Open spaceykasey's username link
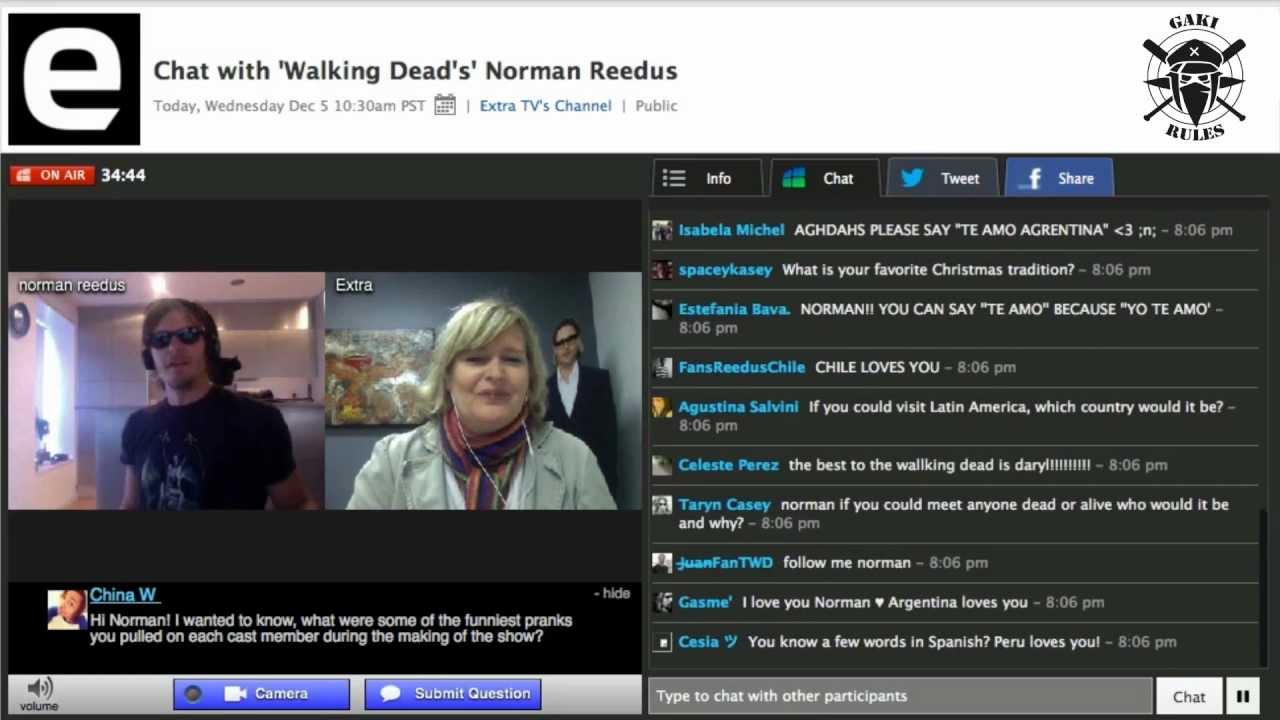Image resolution: width=1280 pixels, height=720 pixels. [x=725, y=270]
